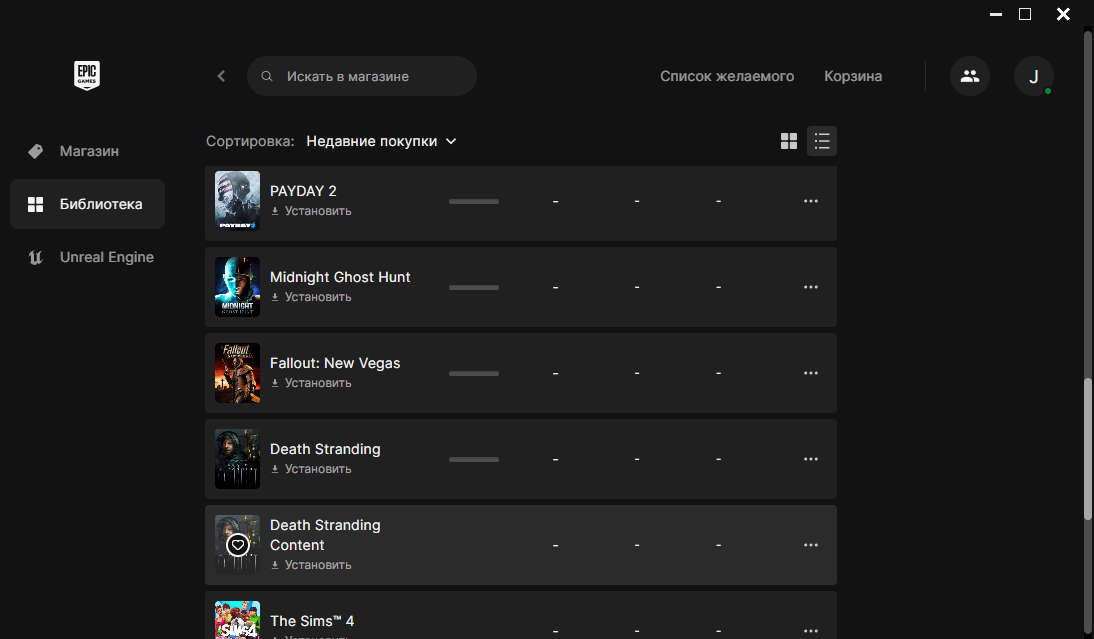The width and height of the screenshot is (1094, 639).
Task: Focus the Искать в магазине search field
Action: click(361, 76)
